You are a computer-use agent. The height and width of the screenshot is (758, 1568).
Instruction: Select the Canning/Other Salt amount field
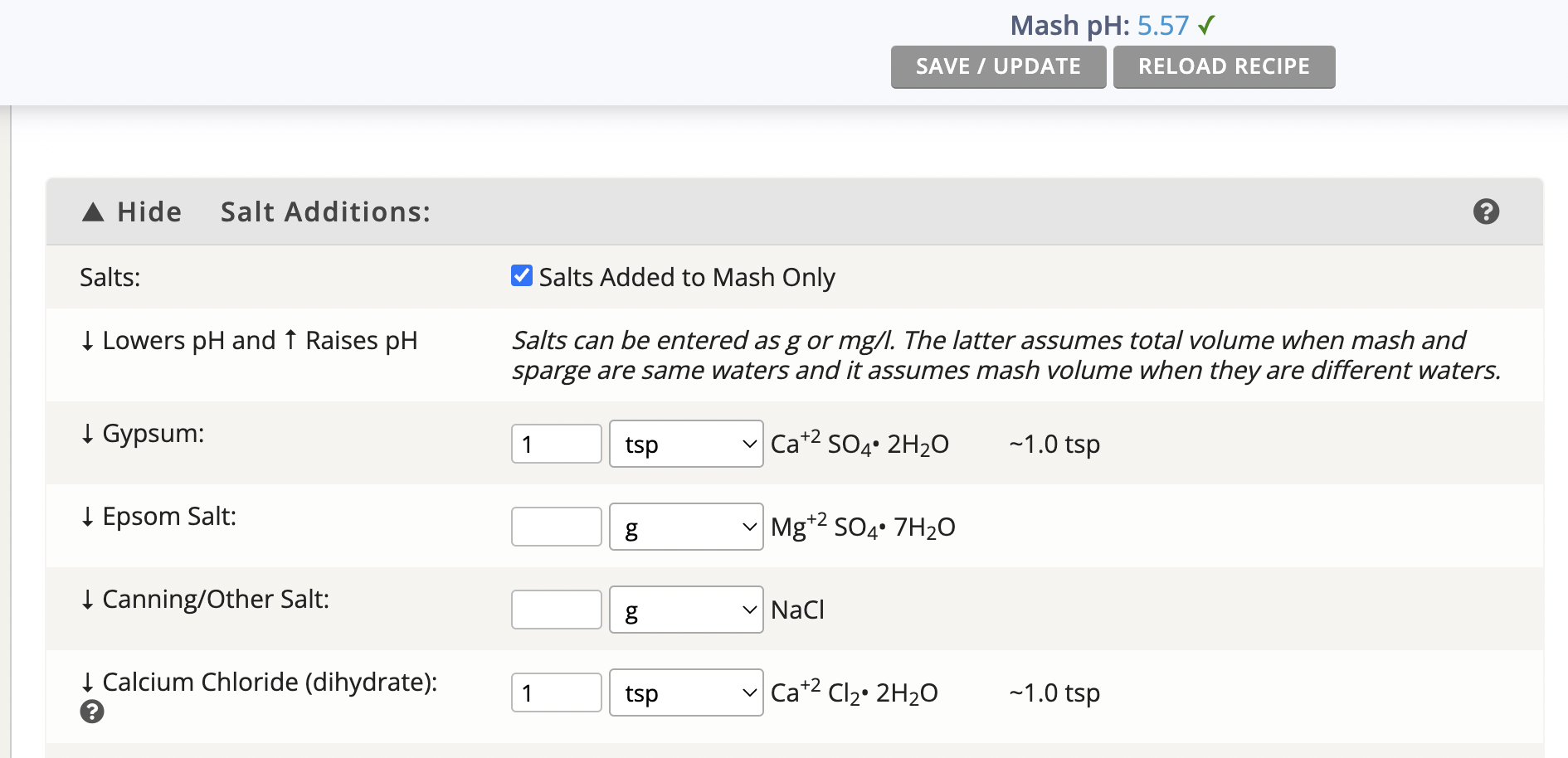click(x=556, y=610)
